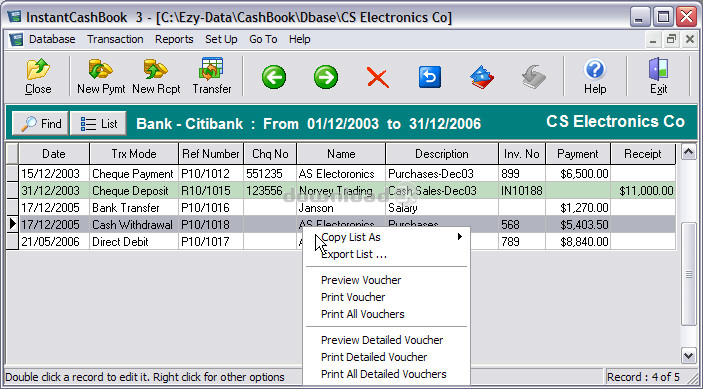Delete record using the red X icon

coord(378,77)
